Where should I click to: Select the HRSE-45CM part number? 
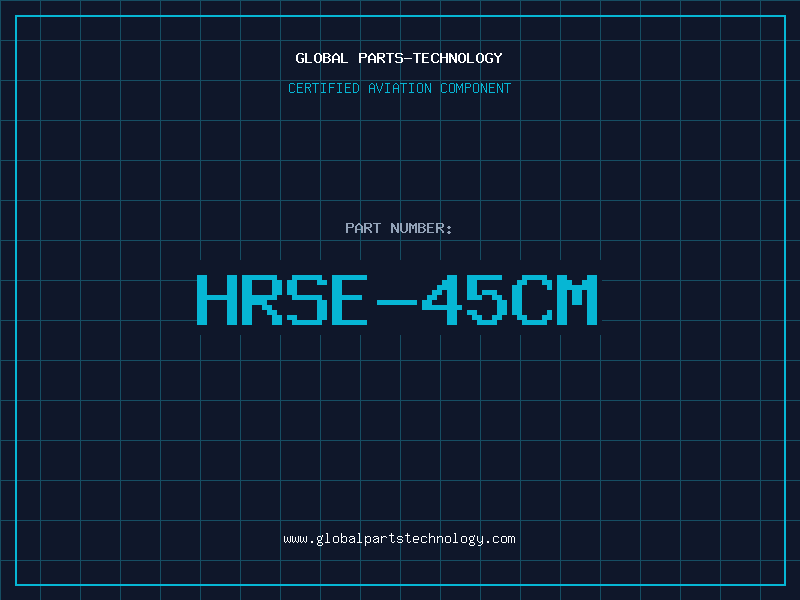[x=397, y=299]
